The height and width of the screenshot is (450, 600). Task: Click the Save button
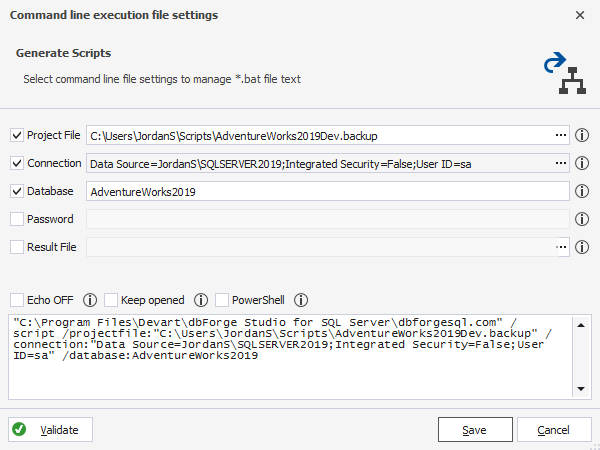pyautogui.click(x=475, y=429)
